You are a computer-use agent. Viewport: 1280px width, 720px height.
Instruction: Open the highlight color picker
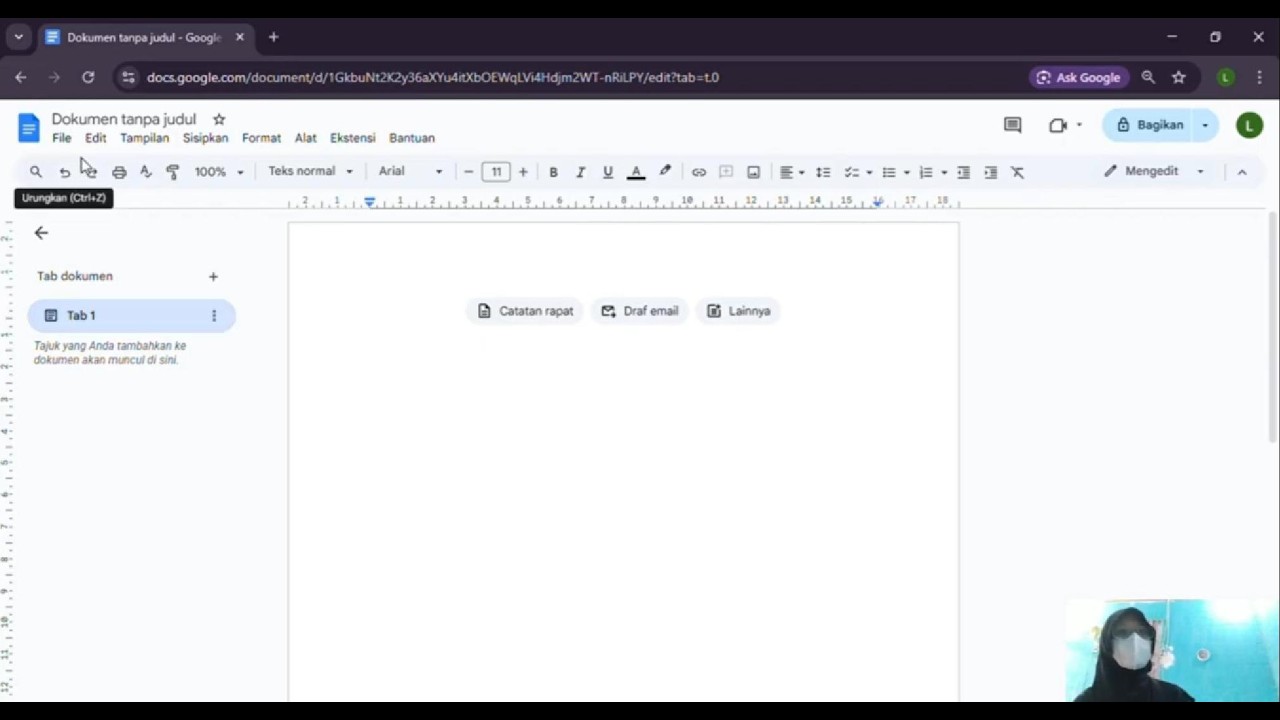(x=665, y=172)
